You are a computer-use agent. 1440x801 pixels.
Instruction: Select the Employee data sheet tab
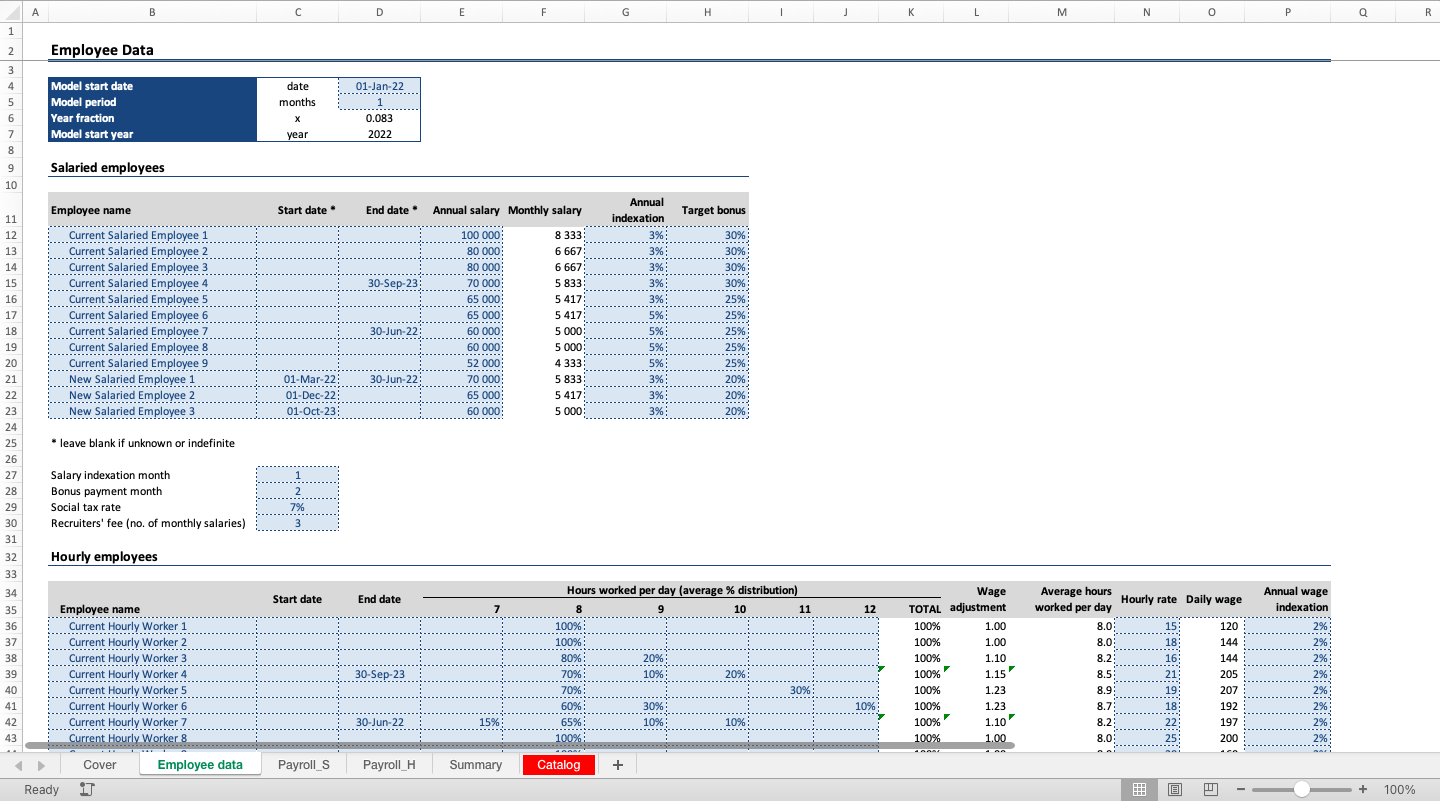(x=200, y=765)
